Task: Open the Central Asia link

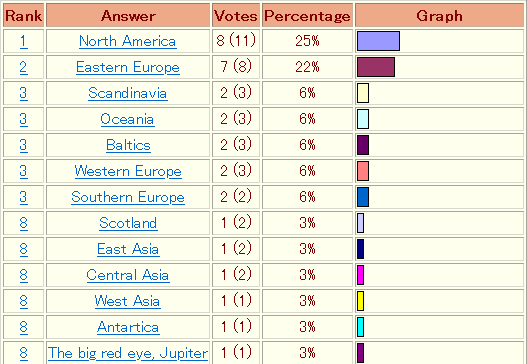Action: [128, 275]
